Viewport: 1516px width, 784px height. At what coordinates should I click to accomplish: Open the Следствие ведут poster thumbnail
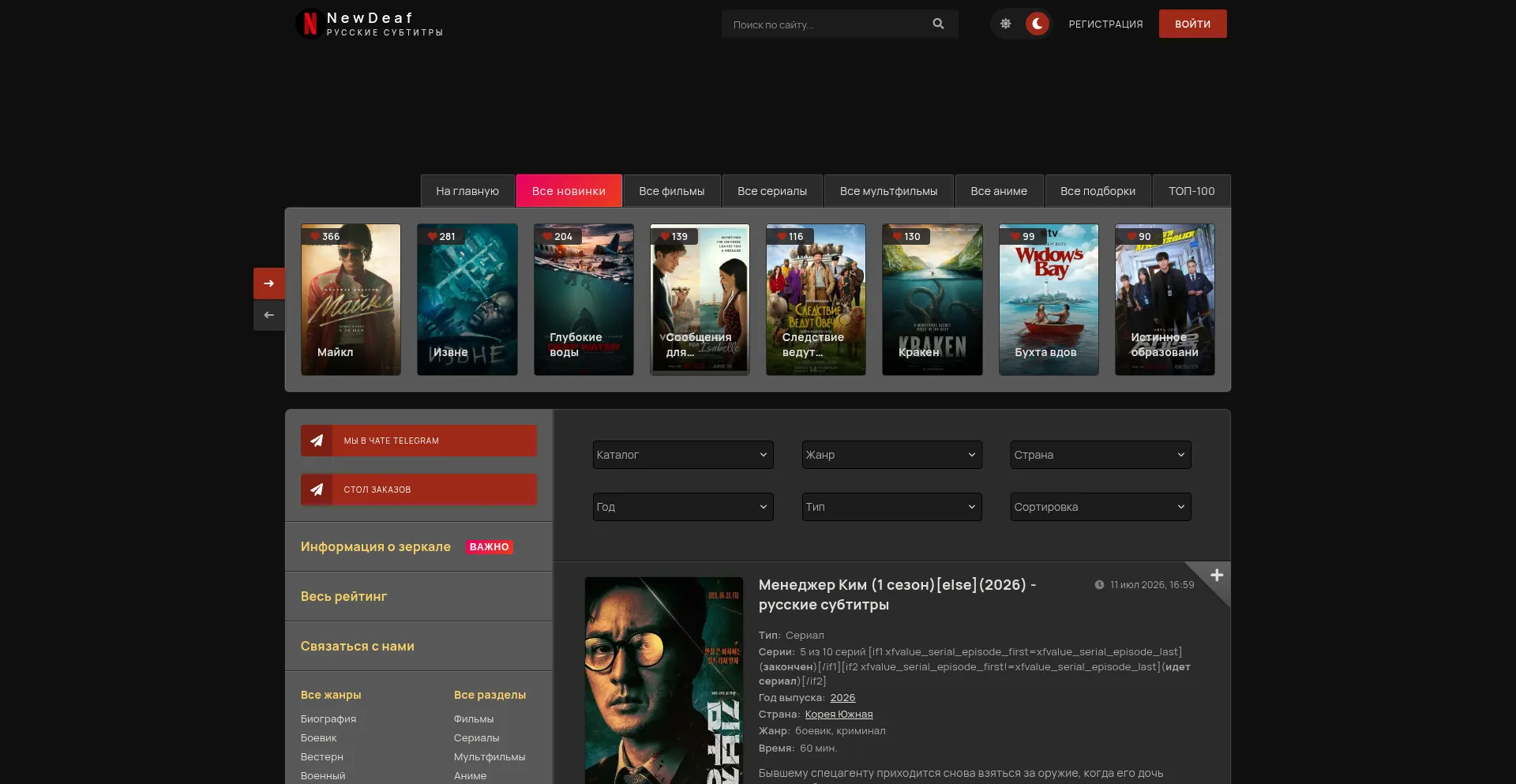(x=816, y=299)
